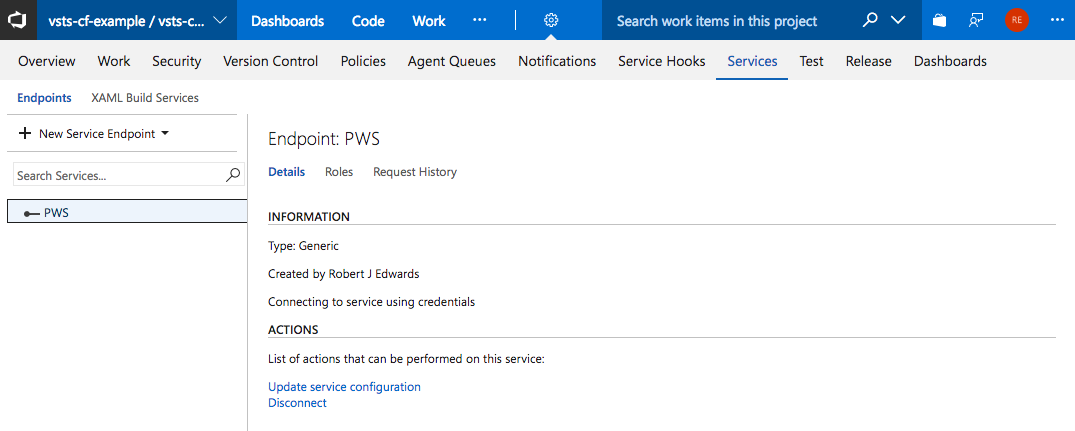The image size is (1075, 431).
Task: Focus the Search Services input field
Action: pyautogui.click(x=118, y=175)
